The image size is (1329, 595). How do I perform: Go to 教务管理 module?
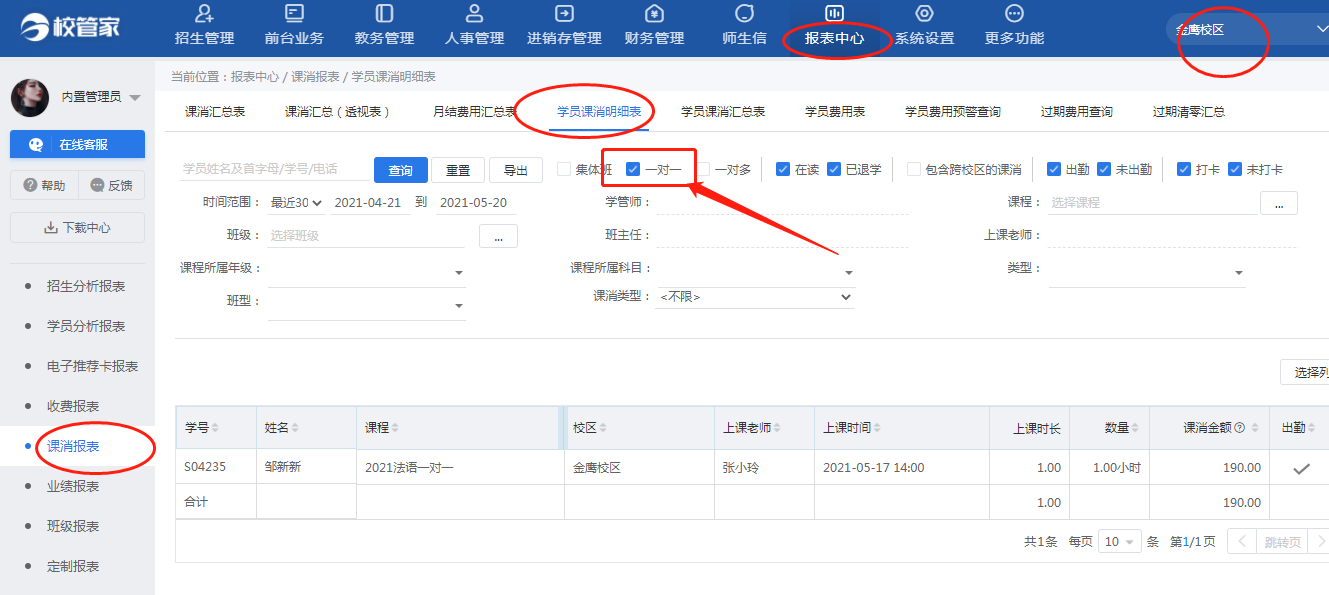point(384,26)
